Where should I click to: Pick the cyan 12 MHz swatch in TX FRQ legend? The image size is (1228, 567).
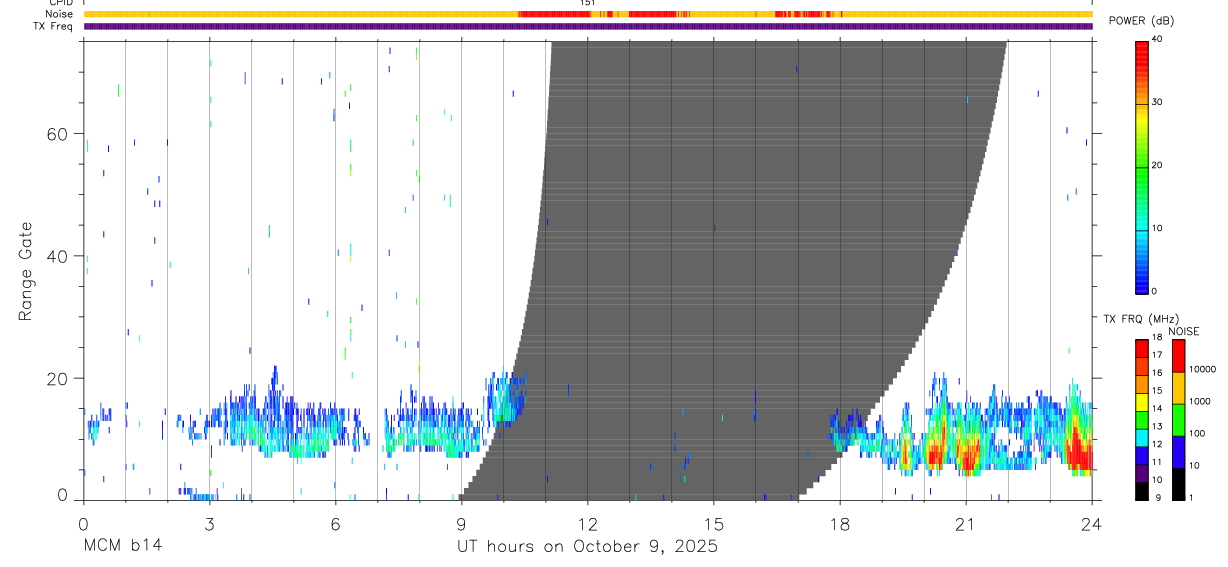coord(1141,437)
